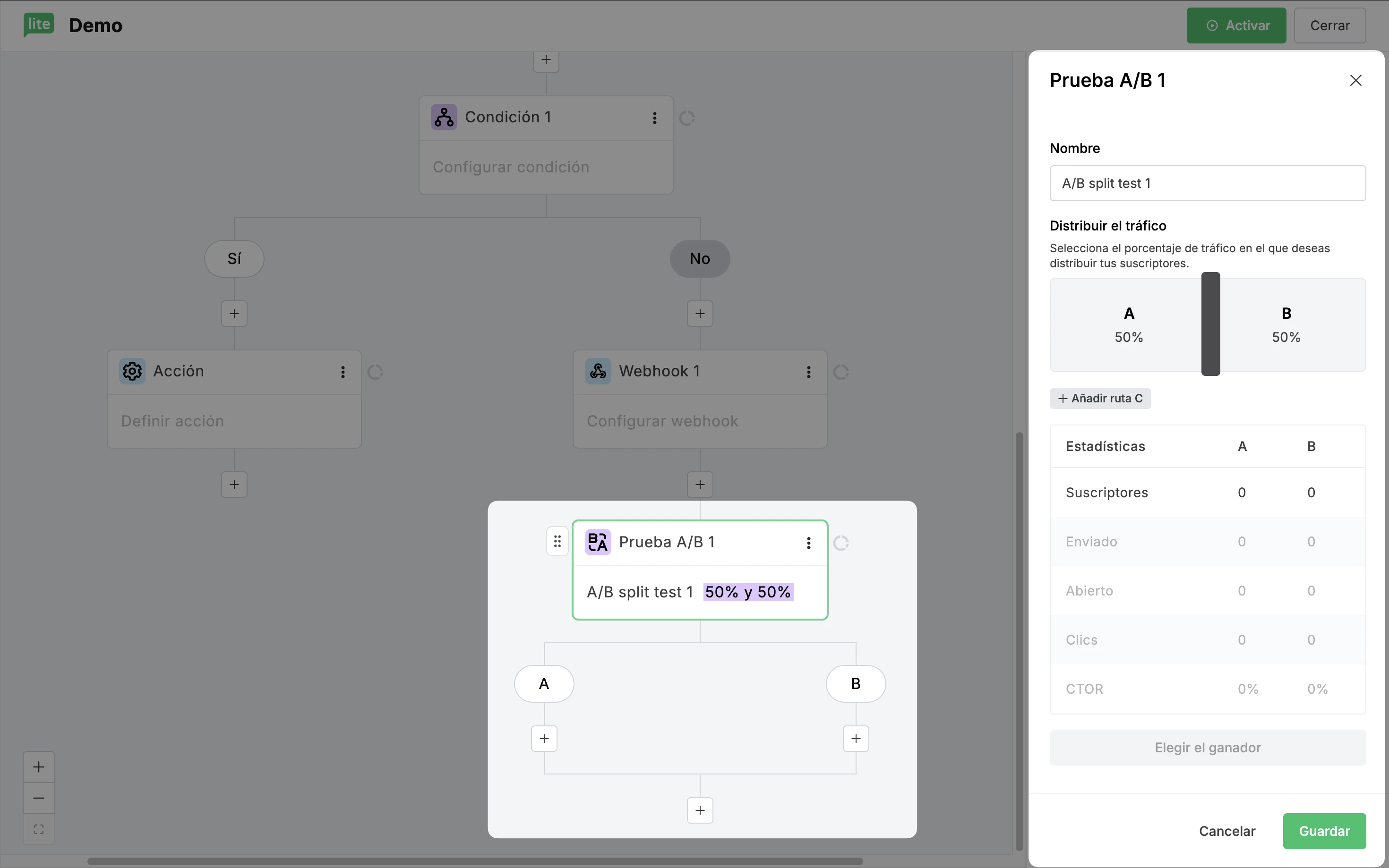Add a step under the Sí branch
Screen dimensions: 1389x868
234,314
